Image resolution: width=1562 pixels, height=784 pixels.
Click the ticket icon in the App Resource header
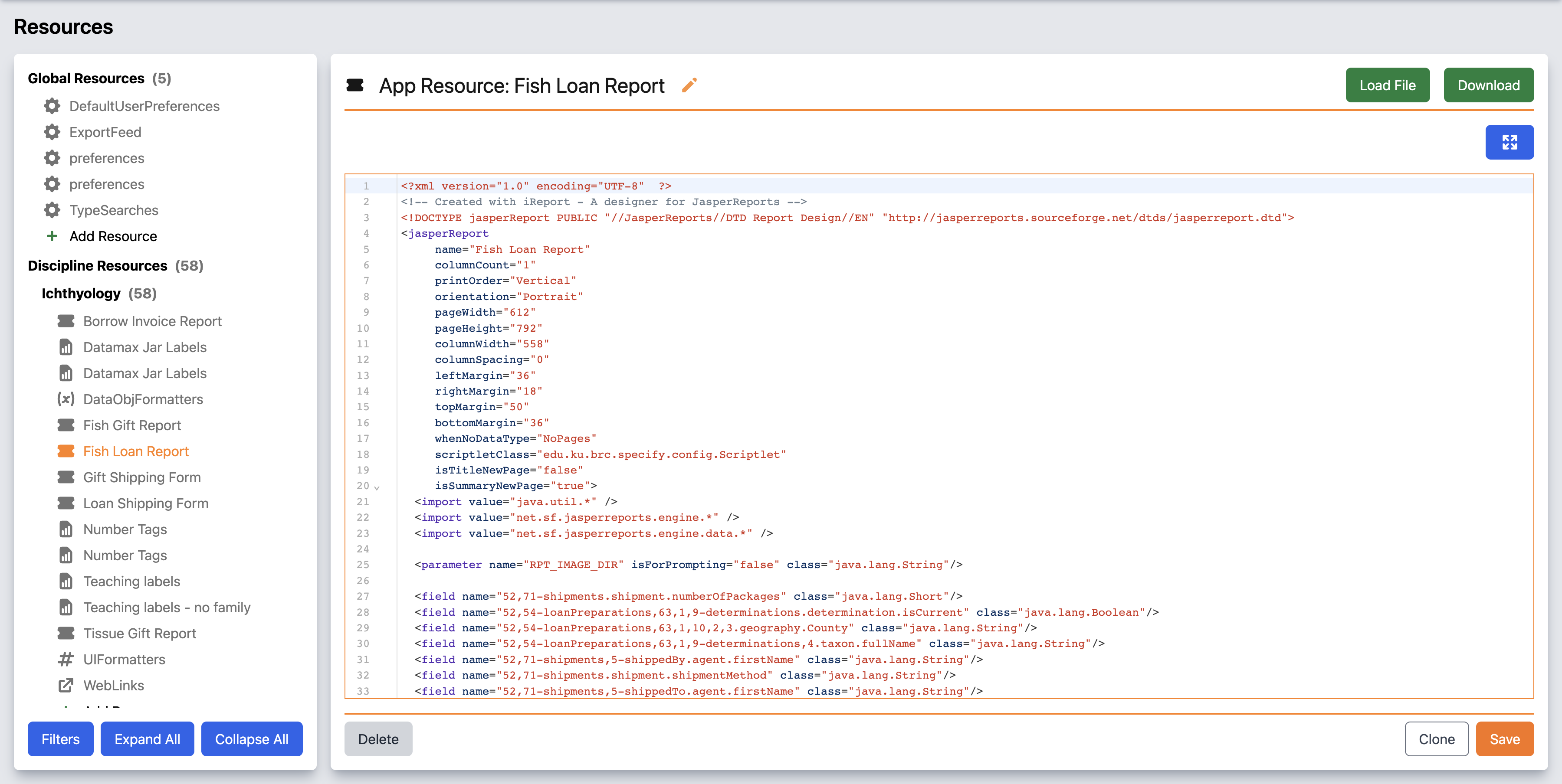tap(355, 85)
